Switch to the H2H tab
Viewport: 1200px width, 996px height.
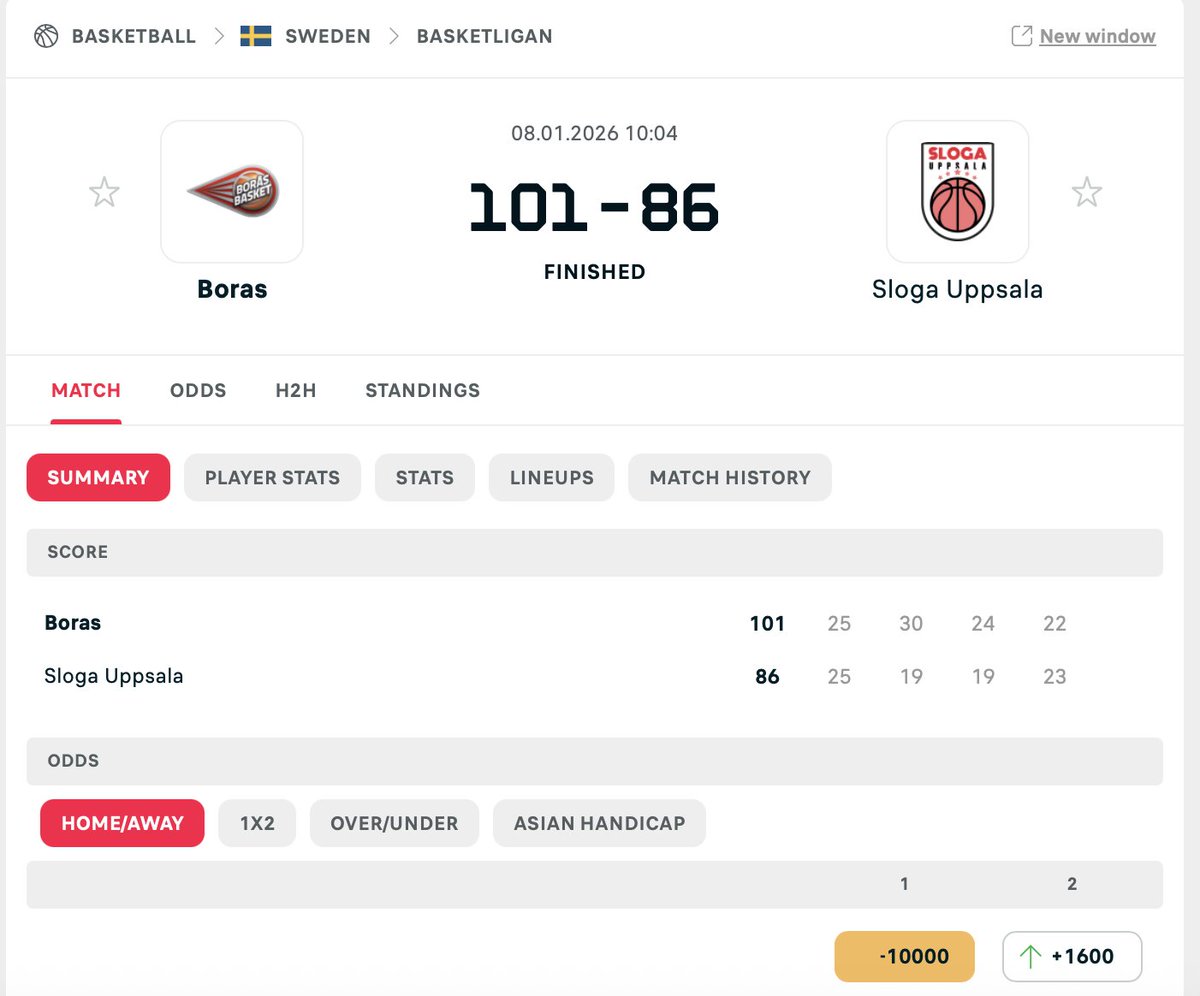click(296, 390)
